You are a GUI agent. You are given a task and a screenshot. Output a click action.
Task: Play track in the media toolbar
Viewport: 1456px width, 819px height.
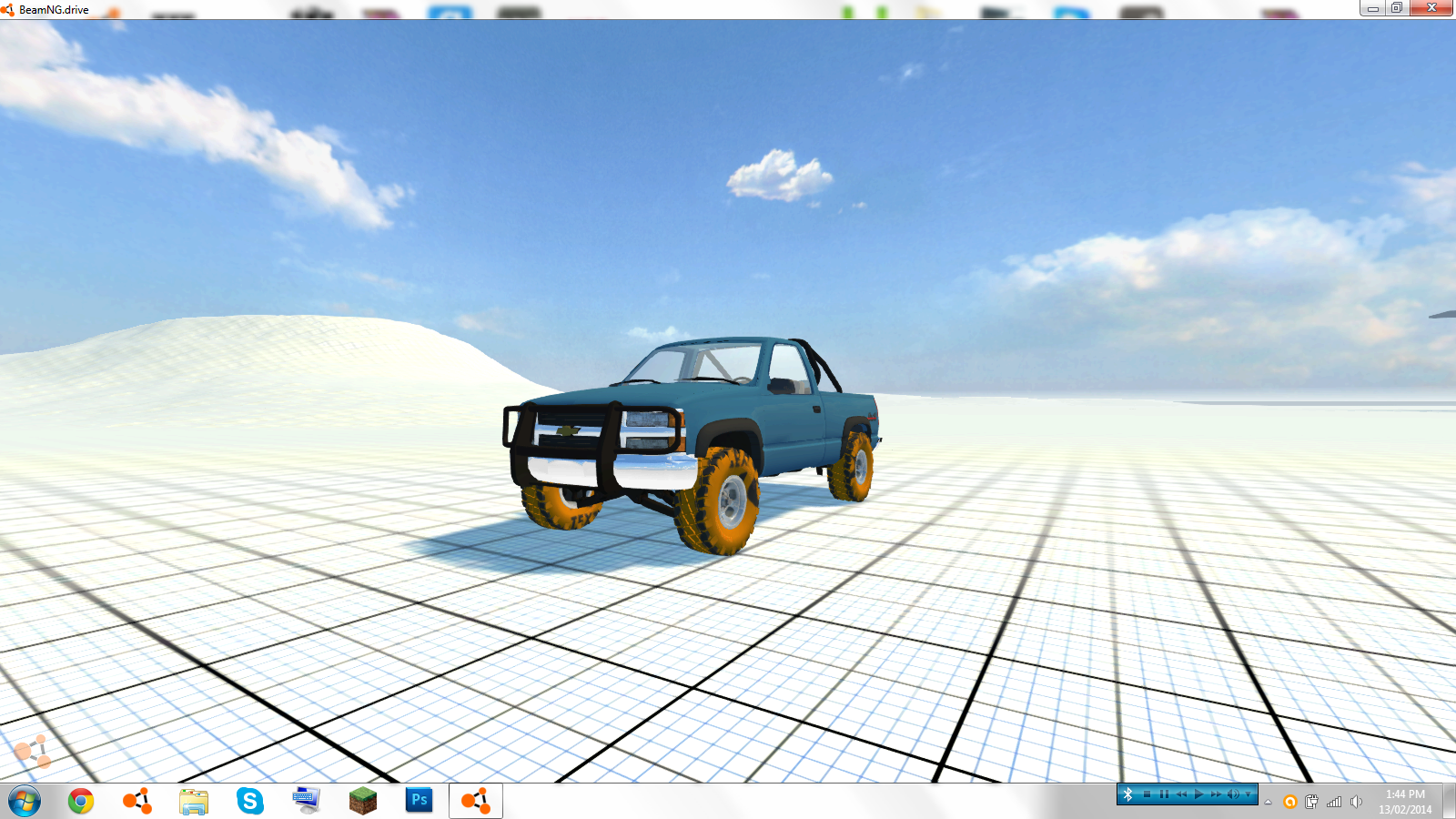coord(1199,794)
